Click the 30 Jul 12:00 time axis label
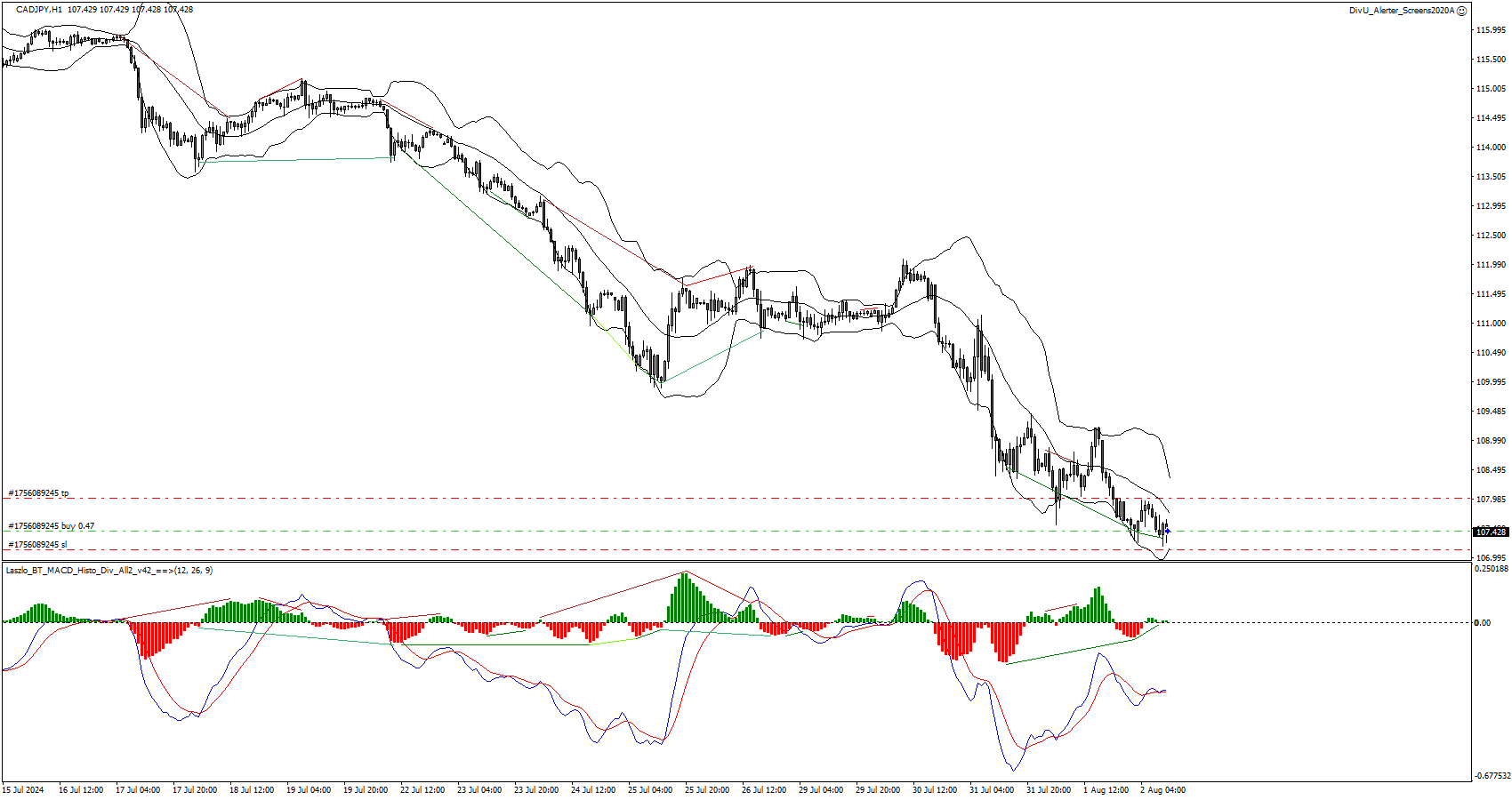 pos(934,789)
